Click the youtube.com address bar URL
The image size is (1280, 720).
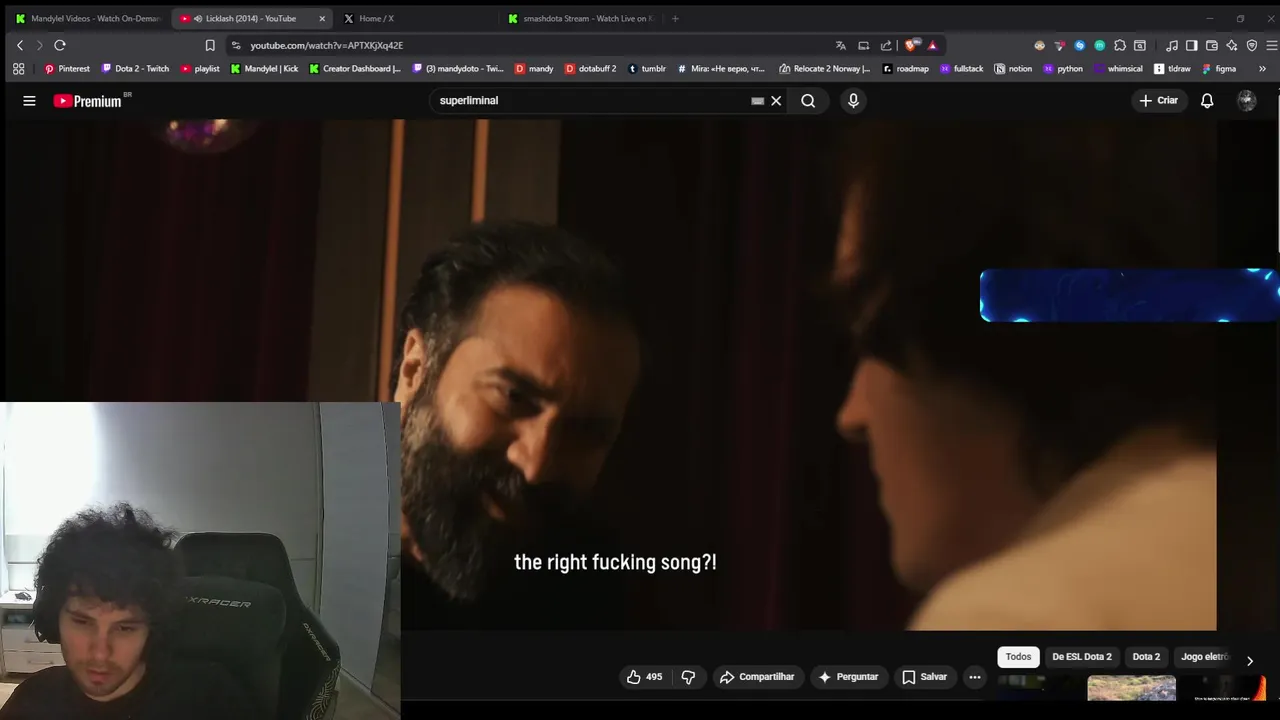(x=327, y=45)
